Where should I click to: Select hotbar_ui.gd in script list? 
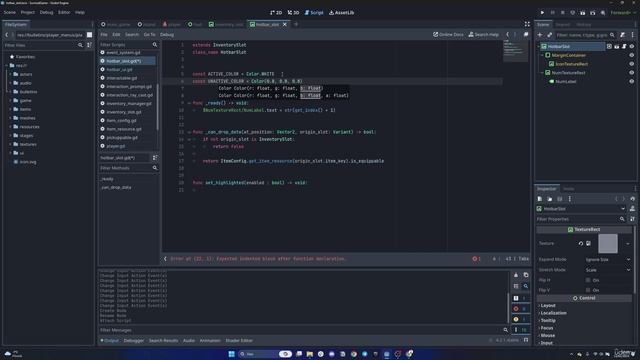(x=119, y=69)
